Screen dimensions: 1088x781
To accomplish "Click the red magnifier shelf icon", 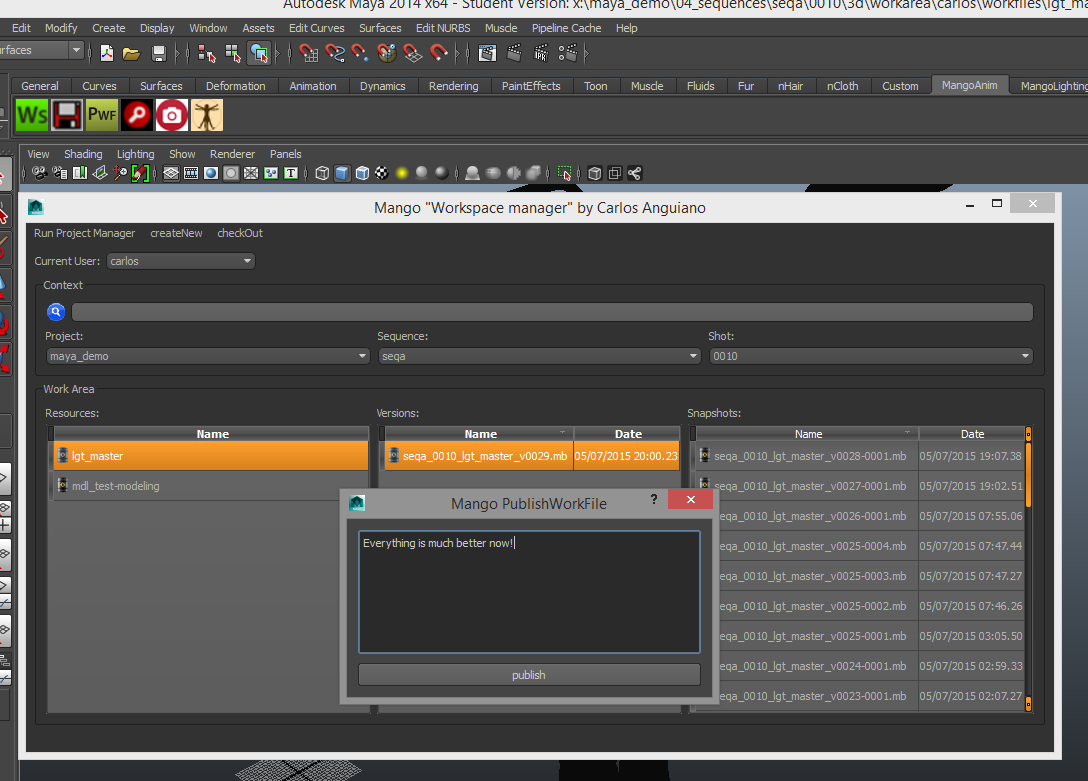I will tap(137, 115).
